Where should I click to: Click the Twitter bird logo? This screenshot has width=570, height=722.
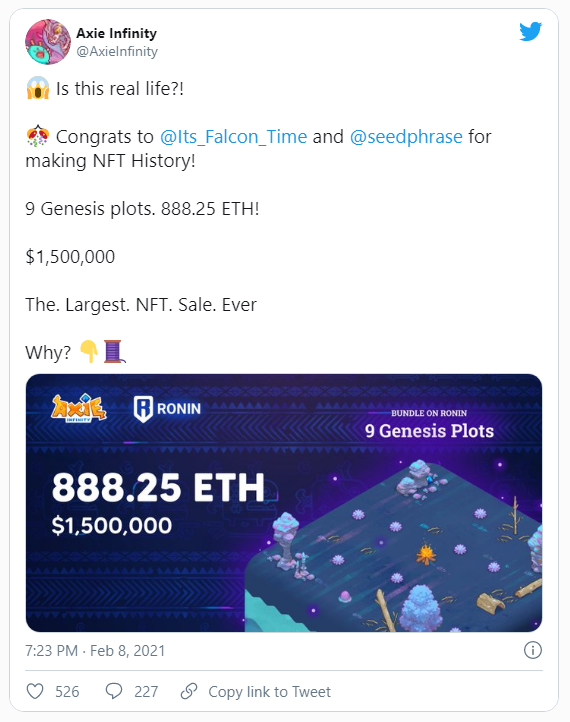pyautogui.click(x=530, y=31)
